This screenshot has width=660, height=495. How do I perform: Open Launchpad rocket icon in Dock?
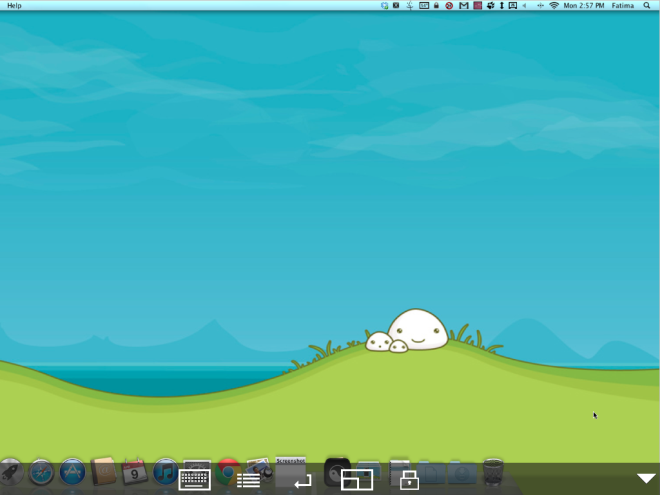coord(11,472)
